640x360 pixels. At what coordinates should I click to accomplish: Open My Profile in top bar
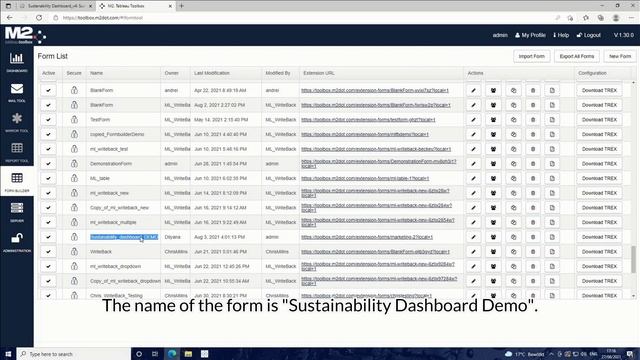(x=530, y=35)
